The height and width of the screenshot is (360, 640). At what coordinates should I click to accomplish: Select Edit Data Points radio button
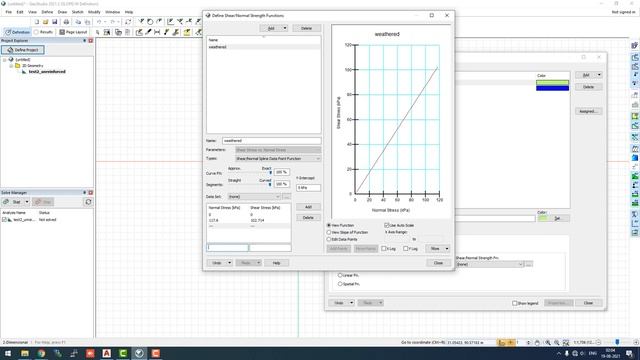click(x=329, y=239)
